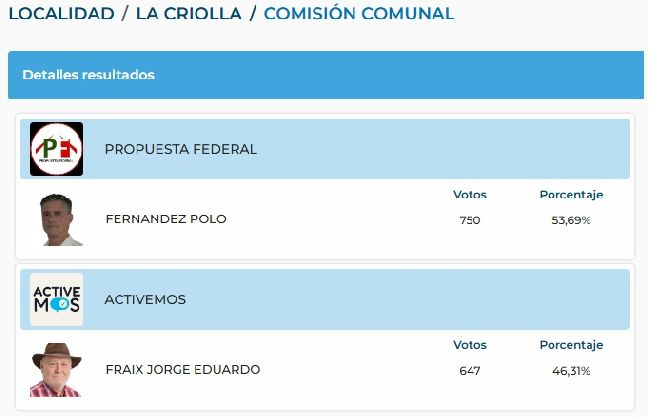Click COMISIÓN COMUNAL breadcrumb item
The height and width of the screenshot is (417, 650).
(359, 13)
